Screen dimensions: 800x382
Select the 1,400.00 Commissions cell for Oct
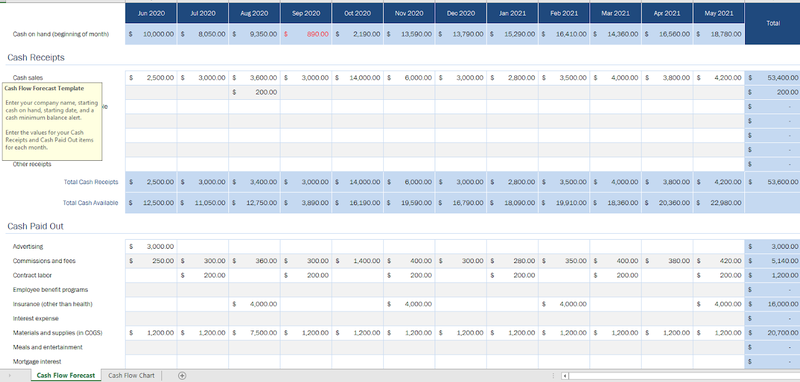coord(357,261)
